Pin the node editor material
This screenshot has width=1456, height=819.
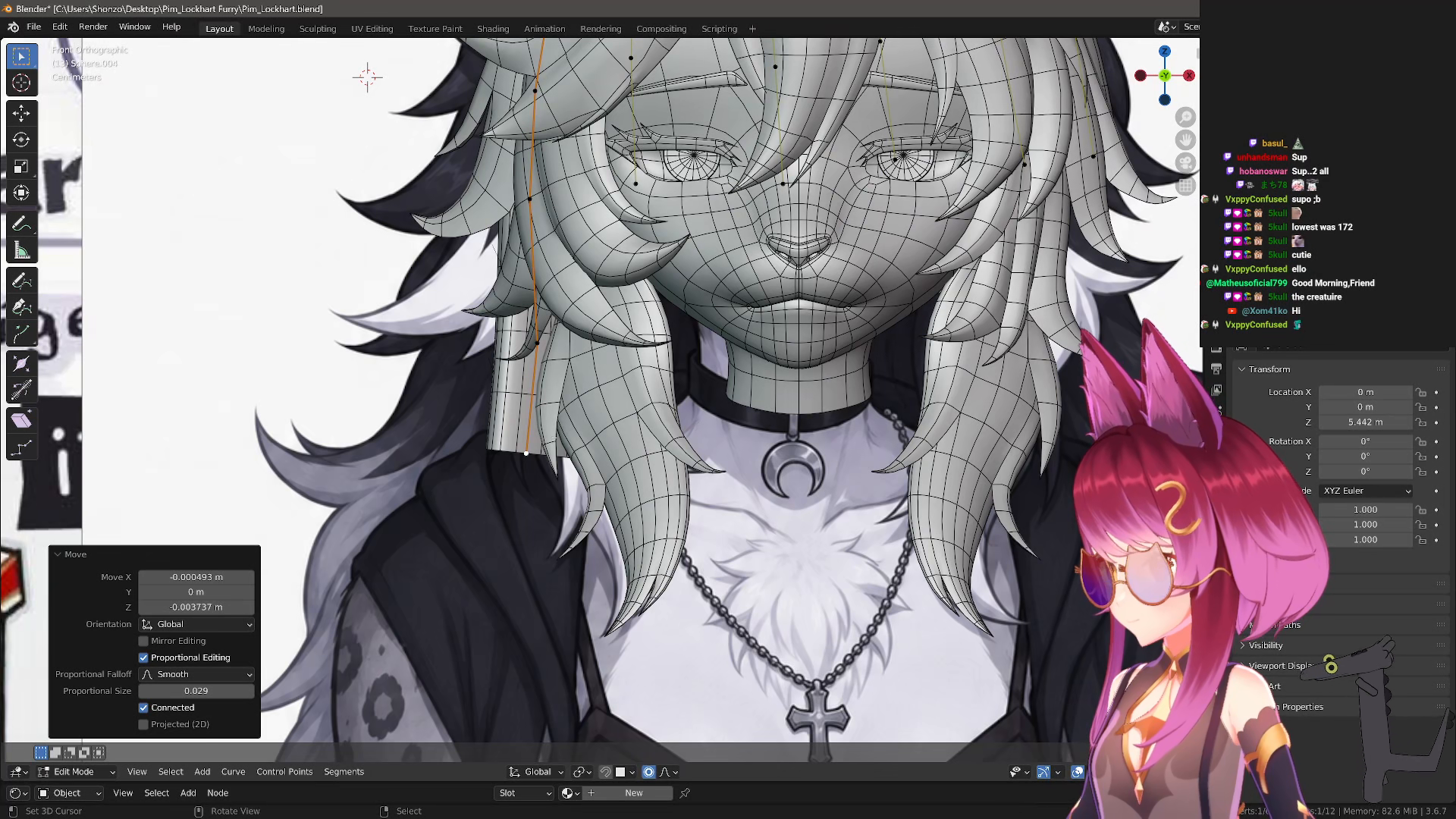point(685,793)
